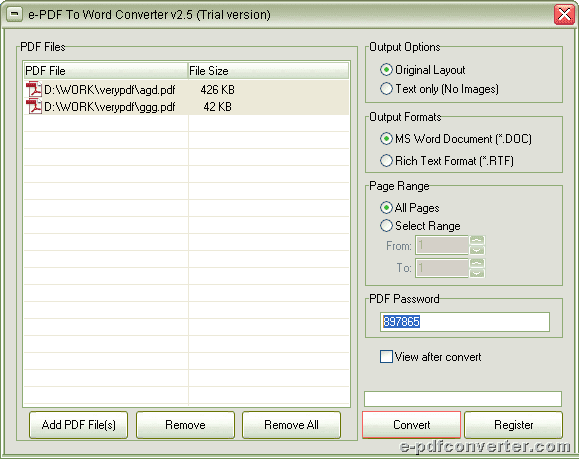Sort by the File Size column header
The height and width of the screenshot is (459, 579).
(x=268, y=71)
